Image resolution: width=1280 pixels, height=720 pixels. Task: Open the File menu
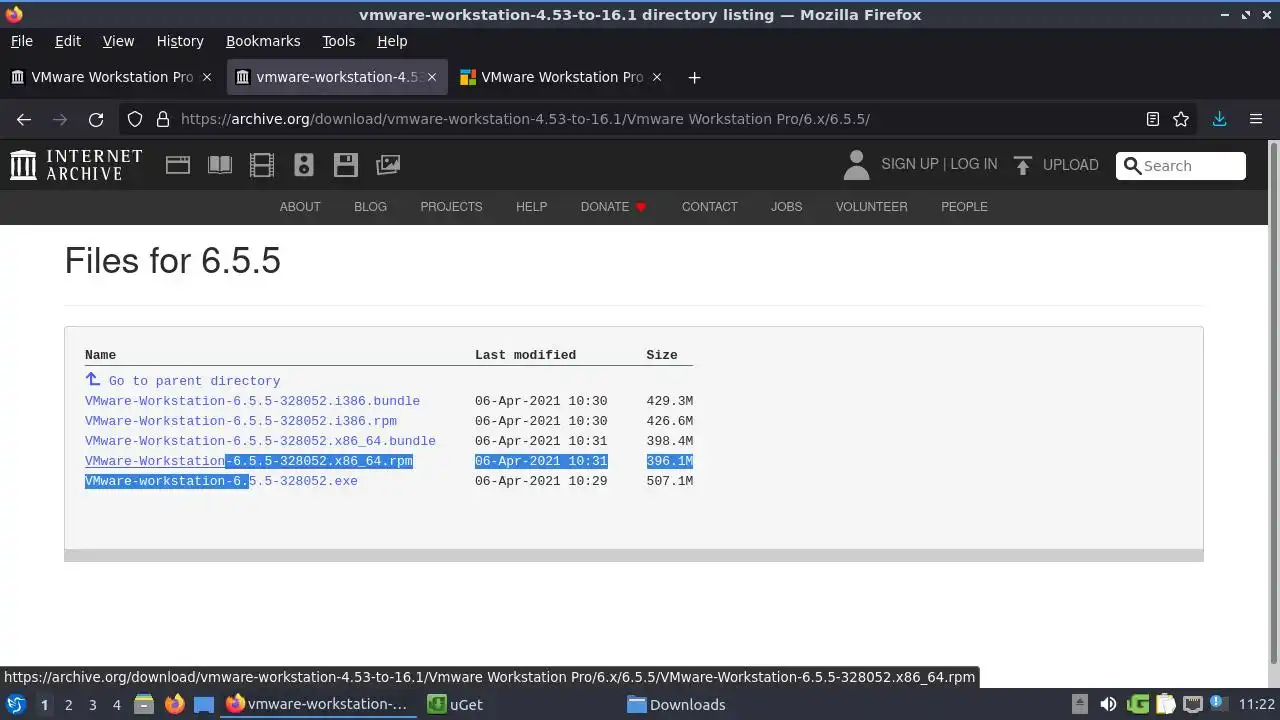coord(21,41)
